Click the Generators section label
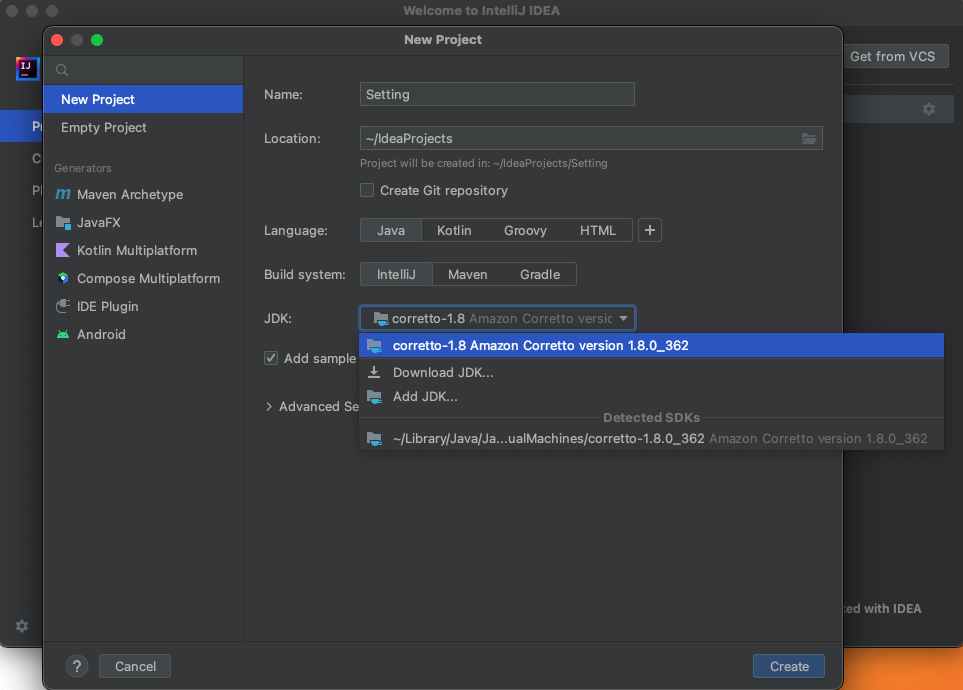 pyautogui.click(x=83, y=168)
